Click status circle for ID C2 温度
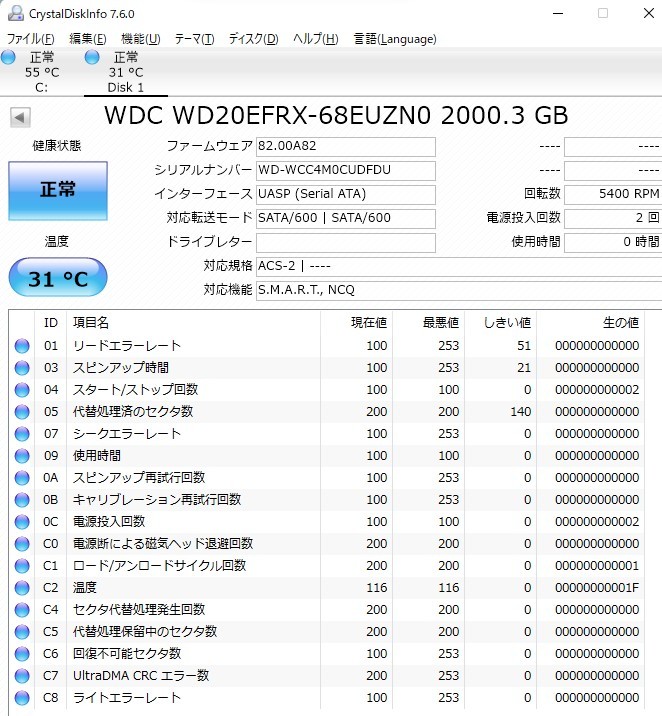662x716 pixels. (22, 587)
